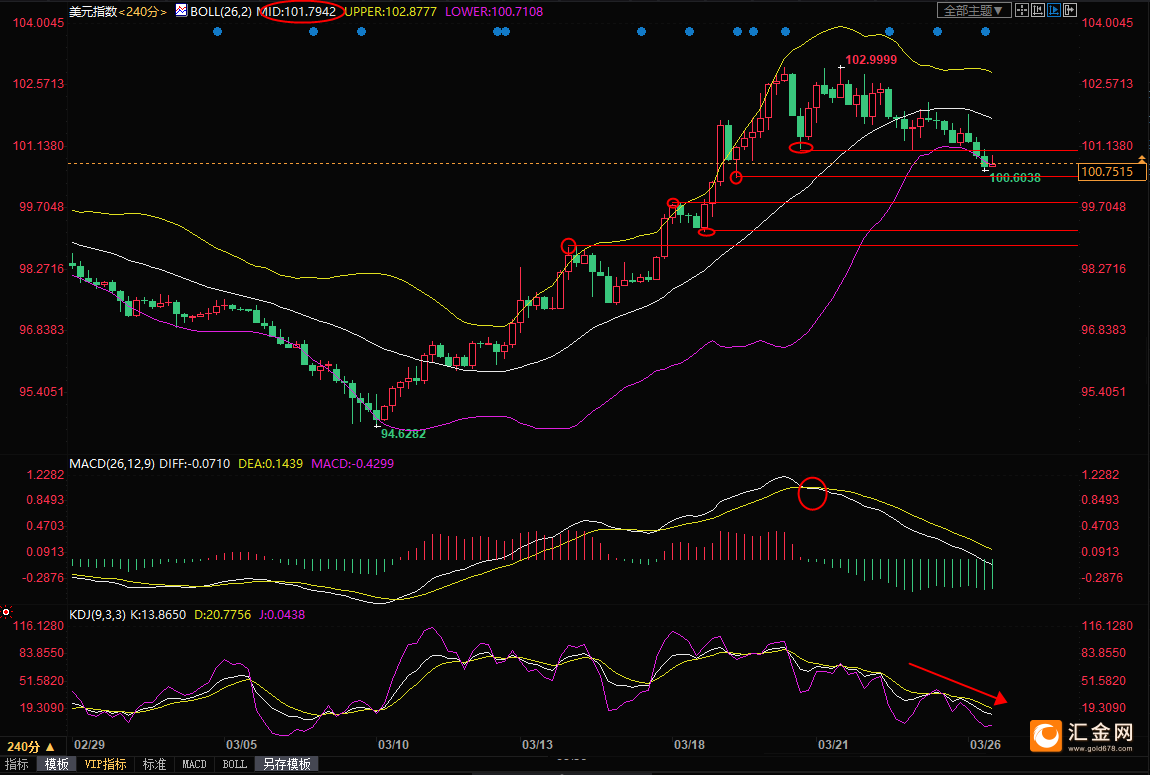Click the orange arrow marker above price tag
Image resolution: width=1150 pixels, height=775 pixels.
pos(1141,158)
